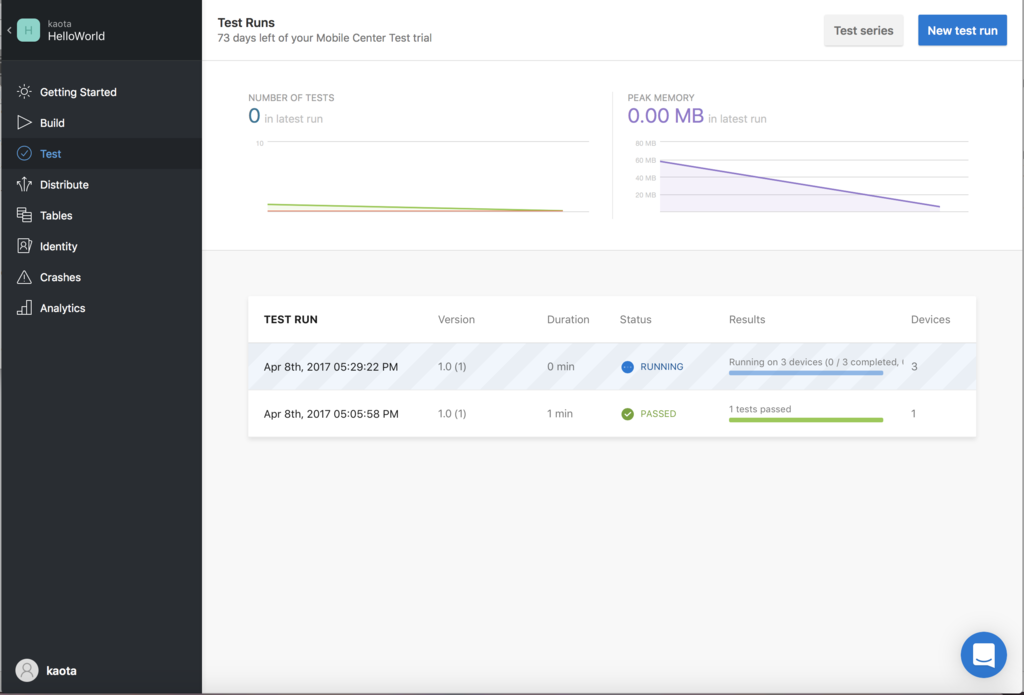The image size is (1024, 695).
Task: Click the PASSED status text
Action: 658,414
